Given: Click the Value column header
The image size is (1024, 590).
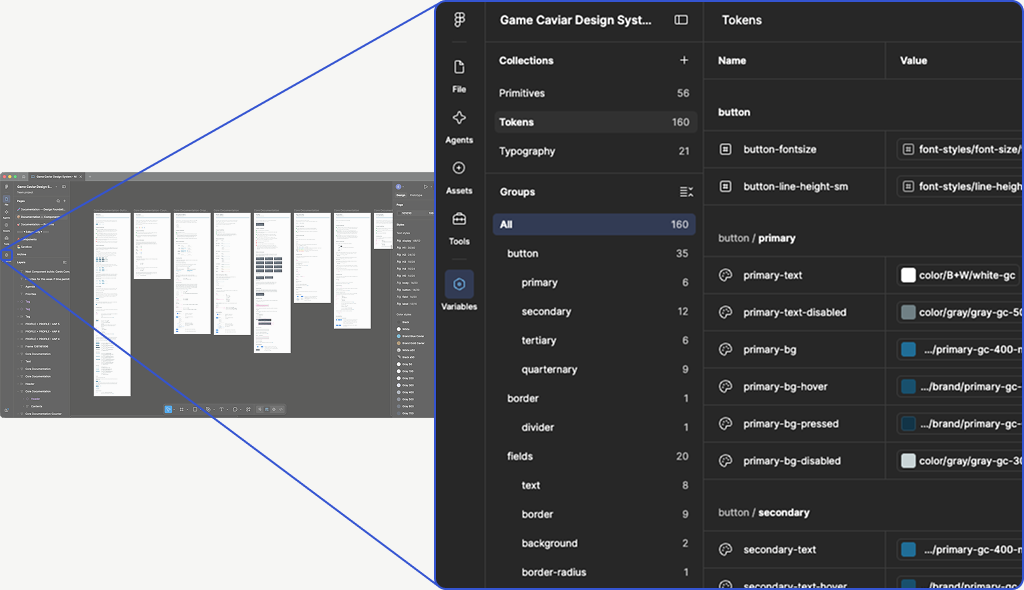Looking at the screenshot, I should tap(913, 60).
